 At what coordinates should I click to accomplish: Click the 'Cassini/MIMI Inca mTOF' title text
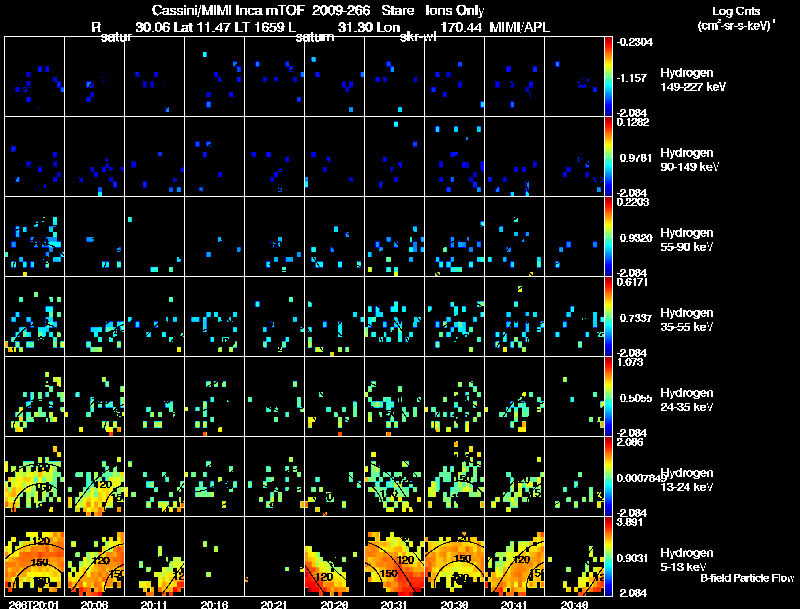(228, 11)
